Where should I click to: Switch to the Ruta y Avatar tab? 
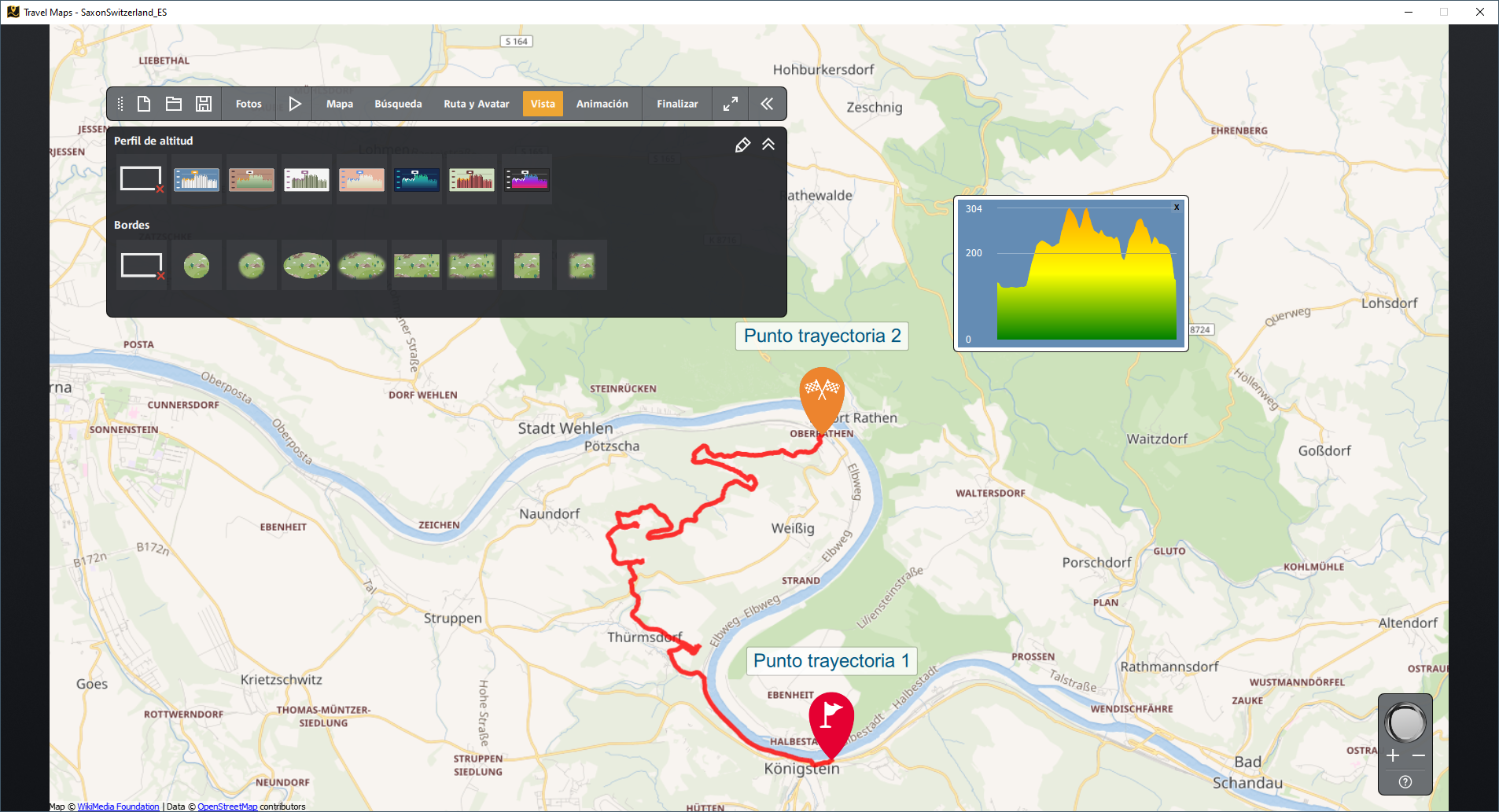point(476,104)
